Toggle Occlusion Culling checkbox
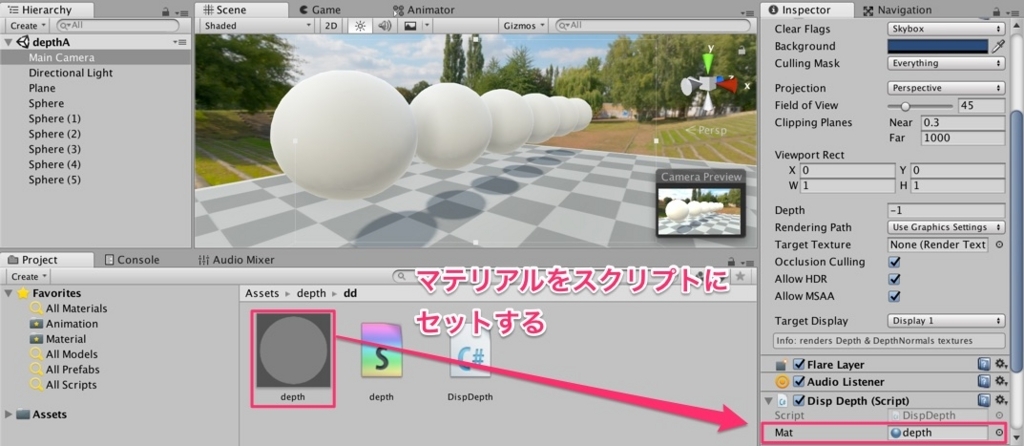1024x446 pixels. point(895,262)
